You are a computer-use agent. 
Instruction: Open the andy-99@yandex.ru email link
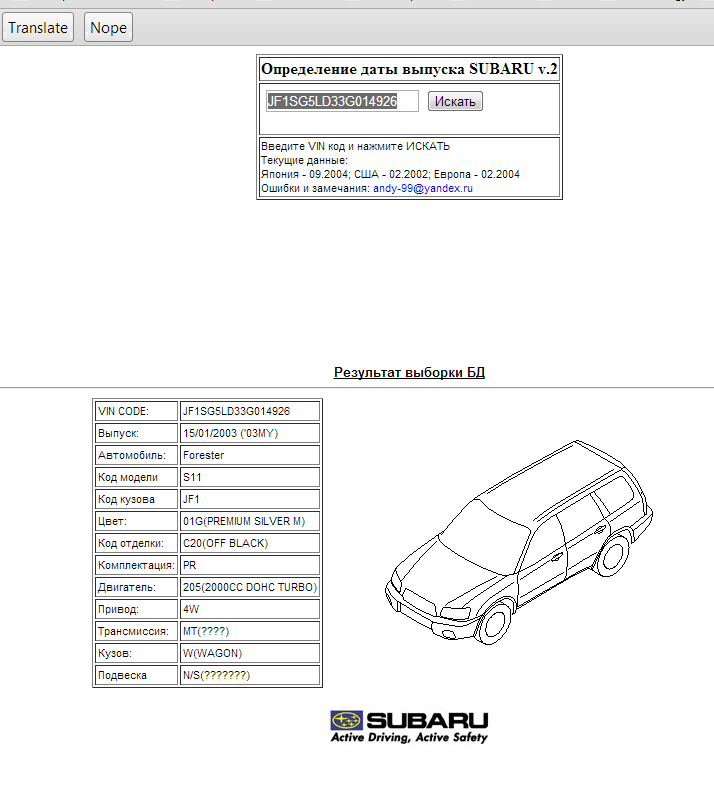pyautogui.click(x=423, y=188)
